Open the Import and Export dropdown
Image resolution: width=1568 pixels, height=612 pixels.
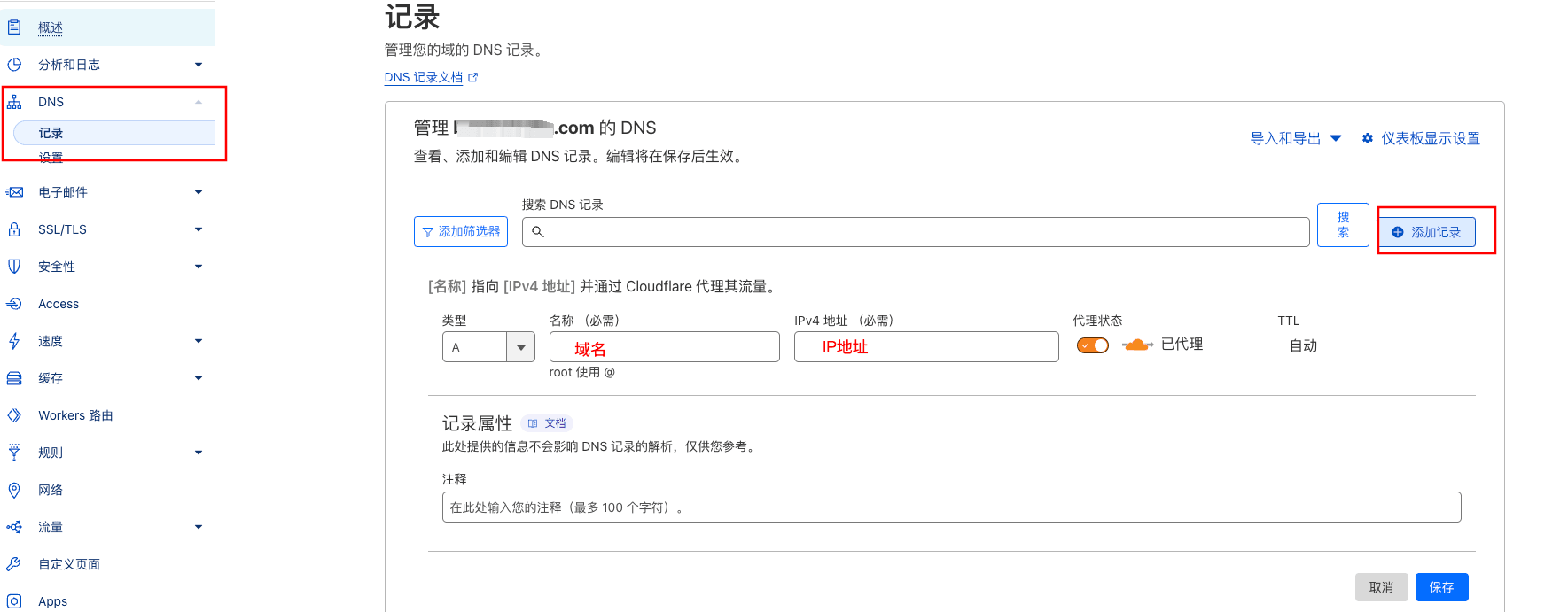tap(1296, 138)
